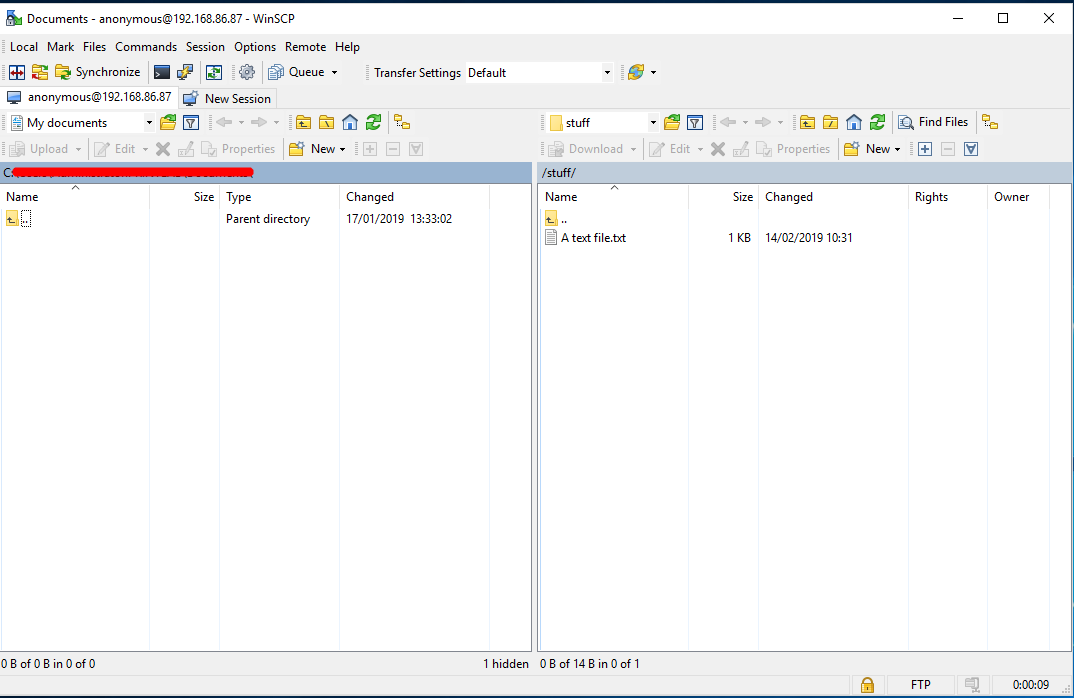Click the Download button in remote panel
Image resolution: width=1074 pixels, height=698 pixels.
[586, 149]
